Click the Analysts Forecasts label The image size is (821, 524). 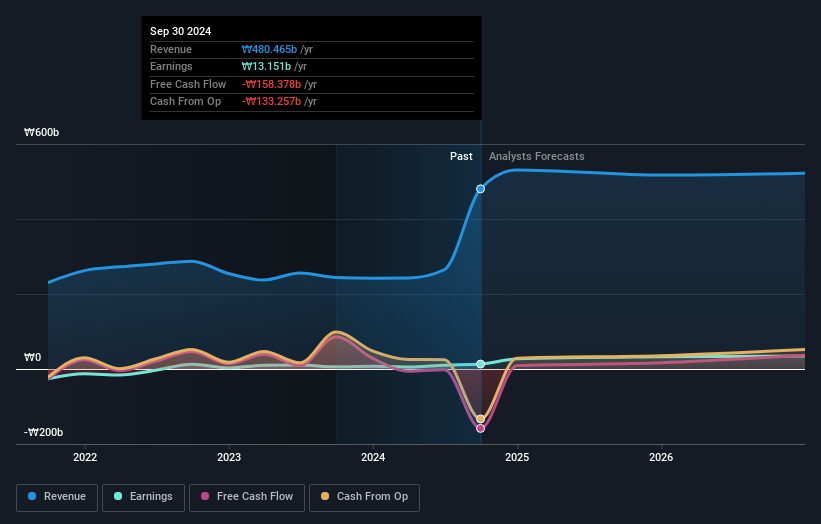click(x=537, y=157)
